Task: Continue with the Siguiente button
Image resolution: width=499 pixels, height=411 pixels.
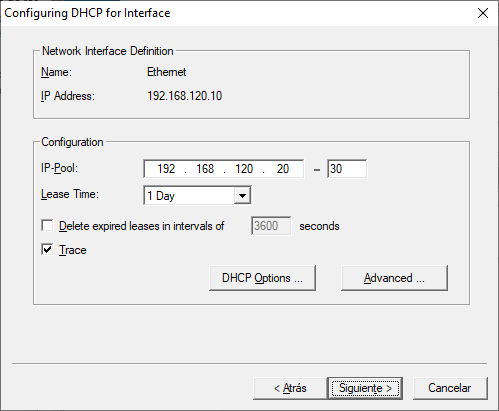Action: click(x=365, y=388)
